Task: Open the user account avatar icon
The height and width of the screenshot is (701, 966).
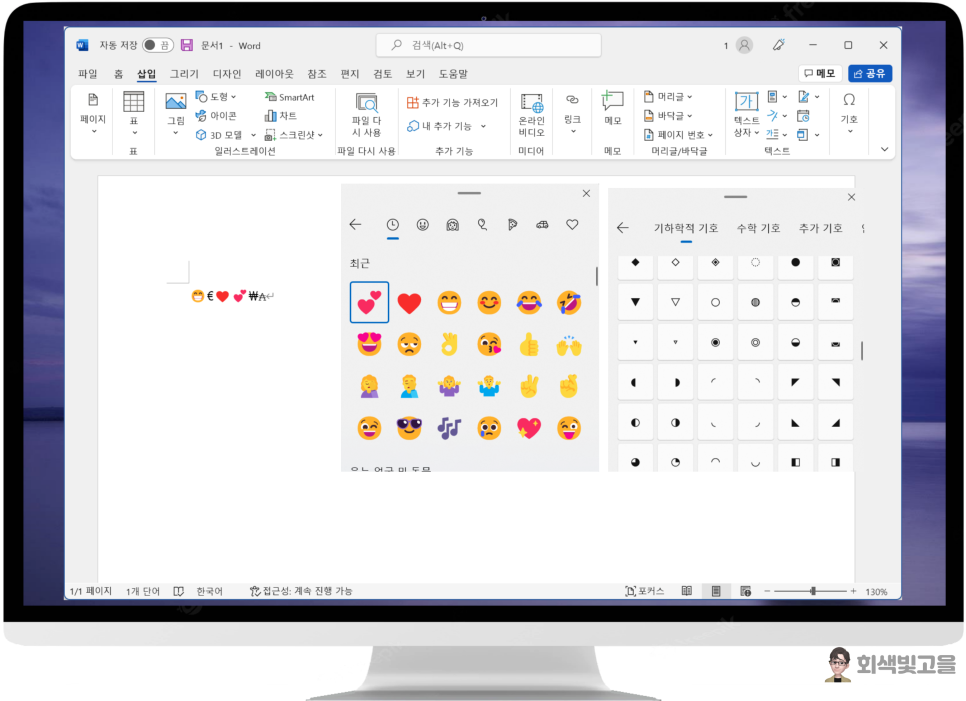Action: [744, 45]
